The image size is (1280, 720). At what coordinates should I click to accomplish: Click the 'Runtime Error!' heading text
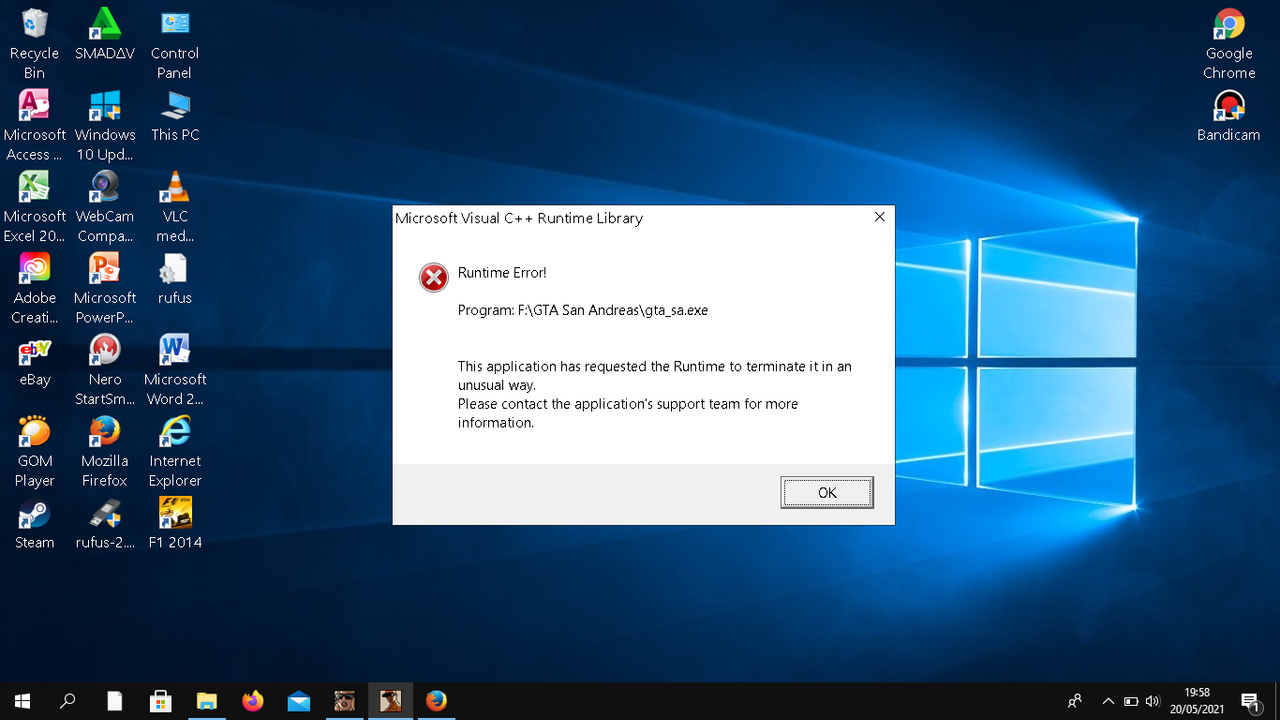coord(502,273)
